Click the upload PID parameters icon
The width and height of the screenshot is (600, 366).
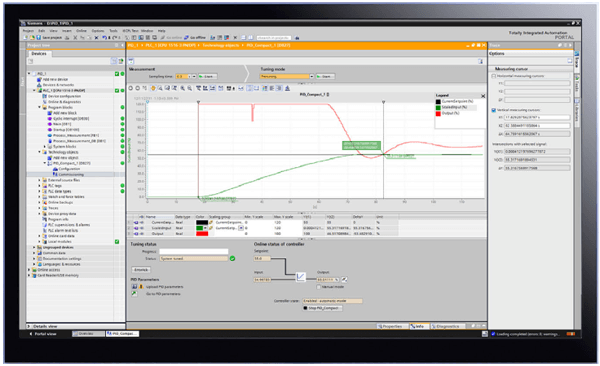coord(134,286)
